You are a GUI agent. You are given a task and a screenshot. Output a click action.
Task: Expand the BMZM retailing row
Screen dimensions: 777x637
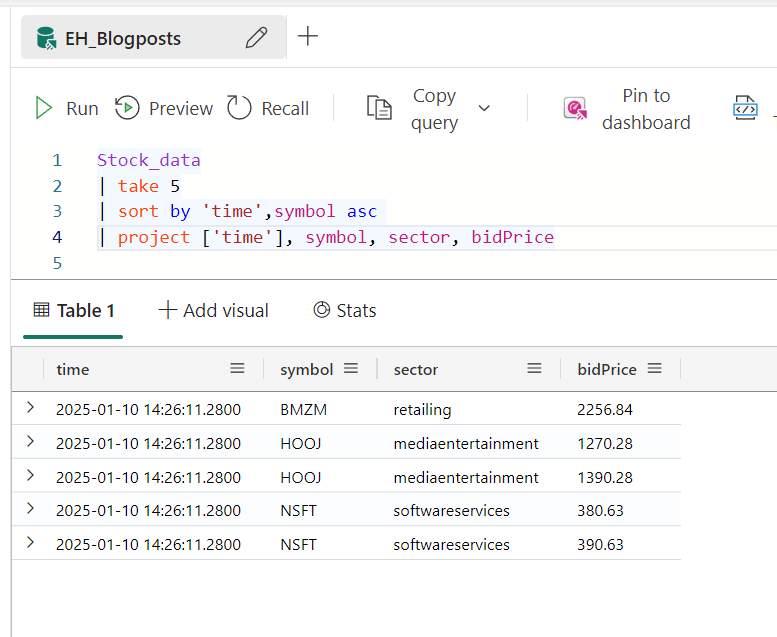coord(30,408)
